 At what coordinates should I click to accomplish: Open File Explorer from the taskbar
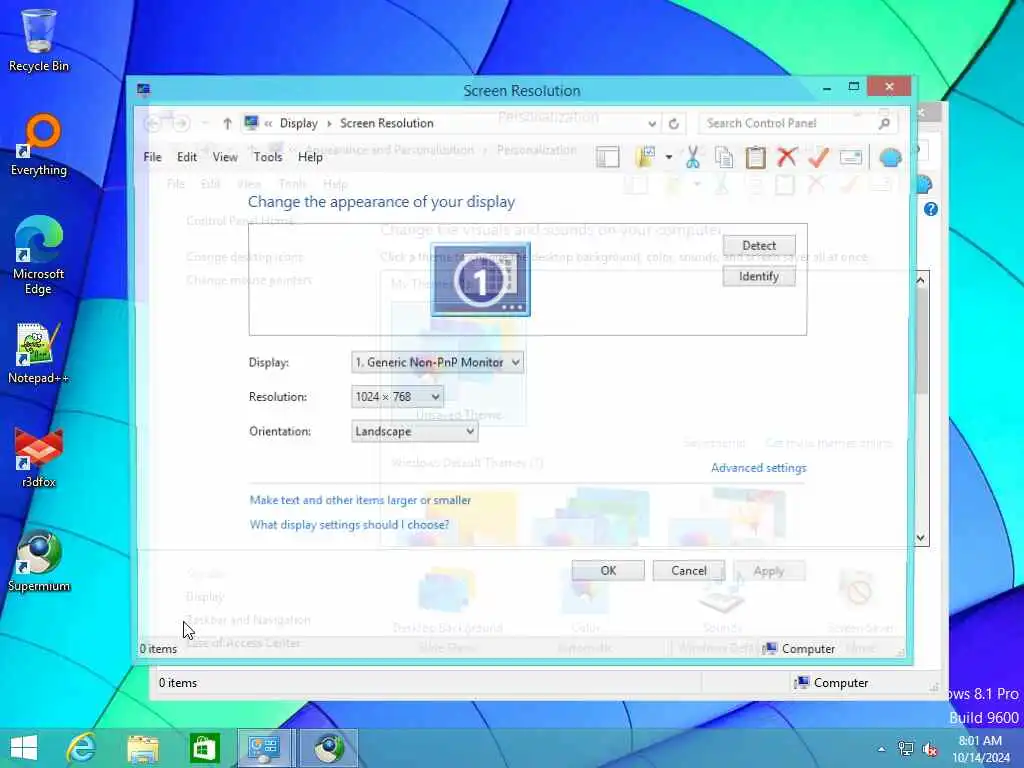coord(143,748)
